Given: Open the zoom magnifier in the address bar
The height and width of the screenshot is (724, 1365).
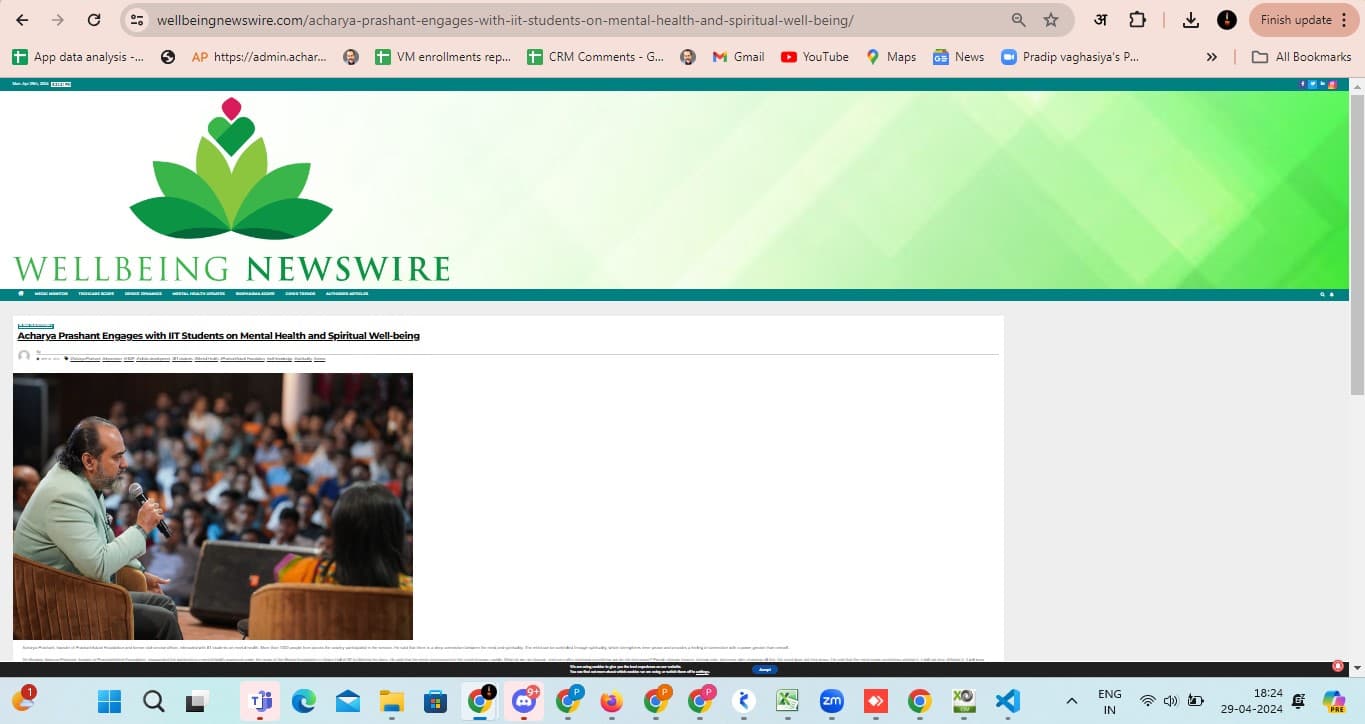Looking at the screenshot, I should tap(1018, 20).
